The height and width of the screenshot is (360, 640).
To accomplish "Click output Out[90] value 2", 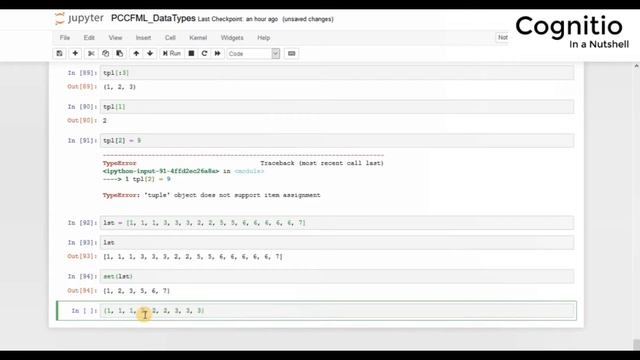I will click(105, 121).
